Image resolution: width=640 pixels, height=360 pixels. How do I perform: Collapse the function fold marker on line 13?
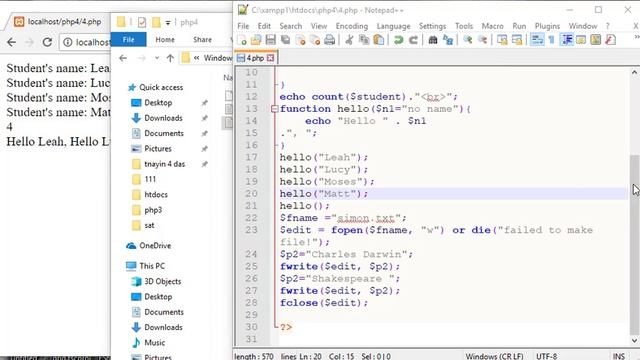274,109
